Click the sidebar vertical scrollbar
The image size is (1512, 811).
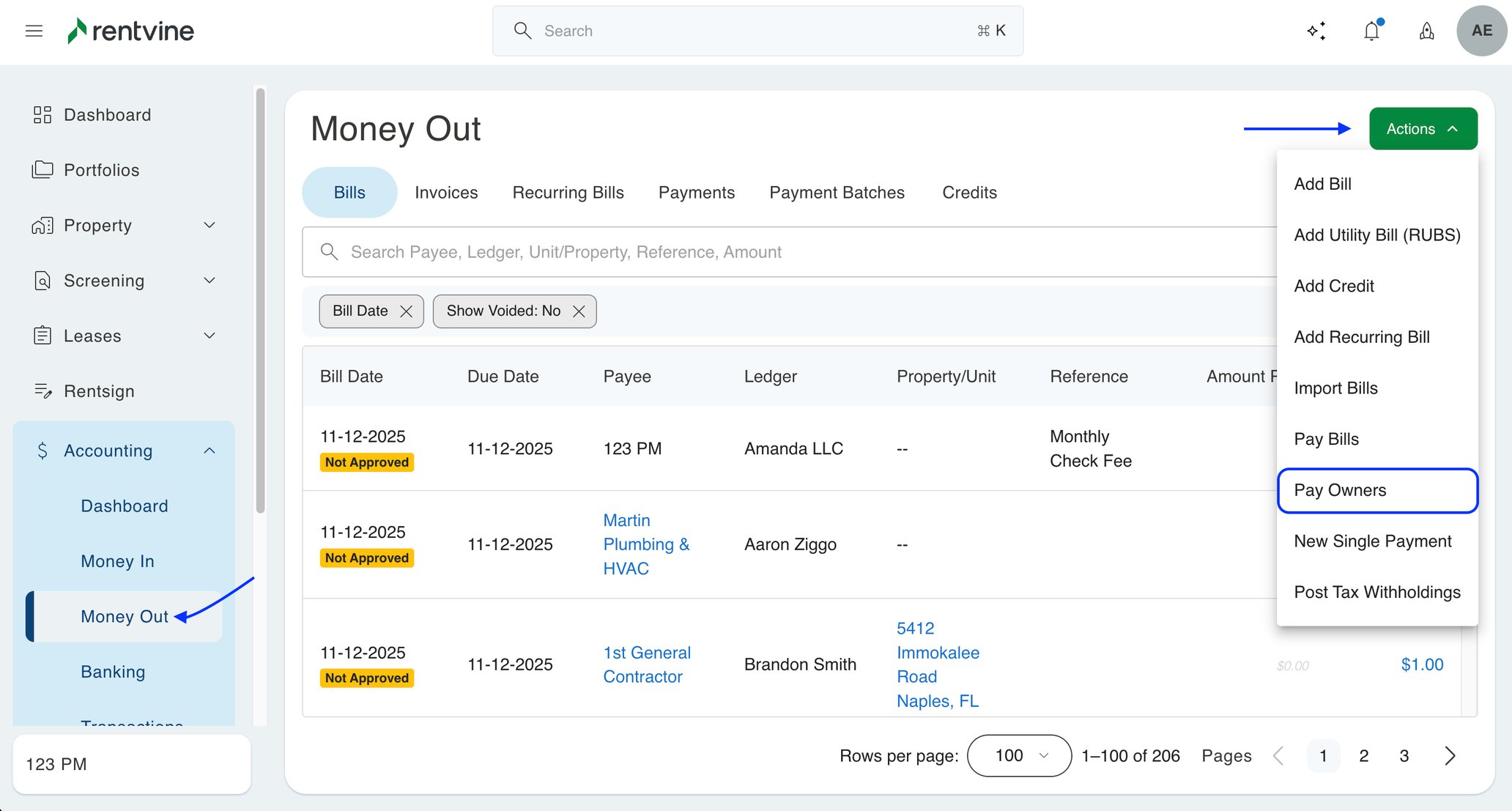(x=260, y=300)
